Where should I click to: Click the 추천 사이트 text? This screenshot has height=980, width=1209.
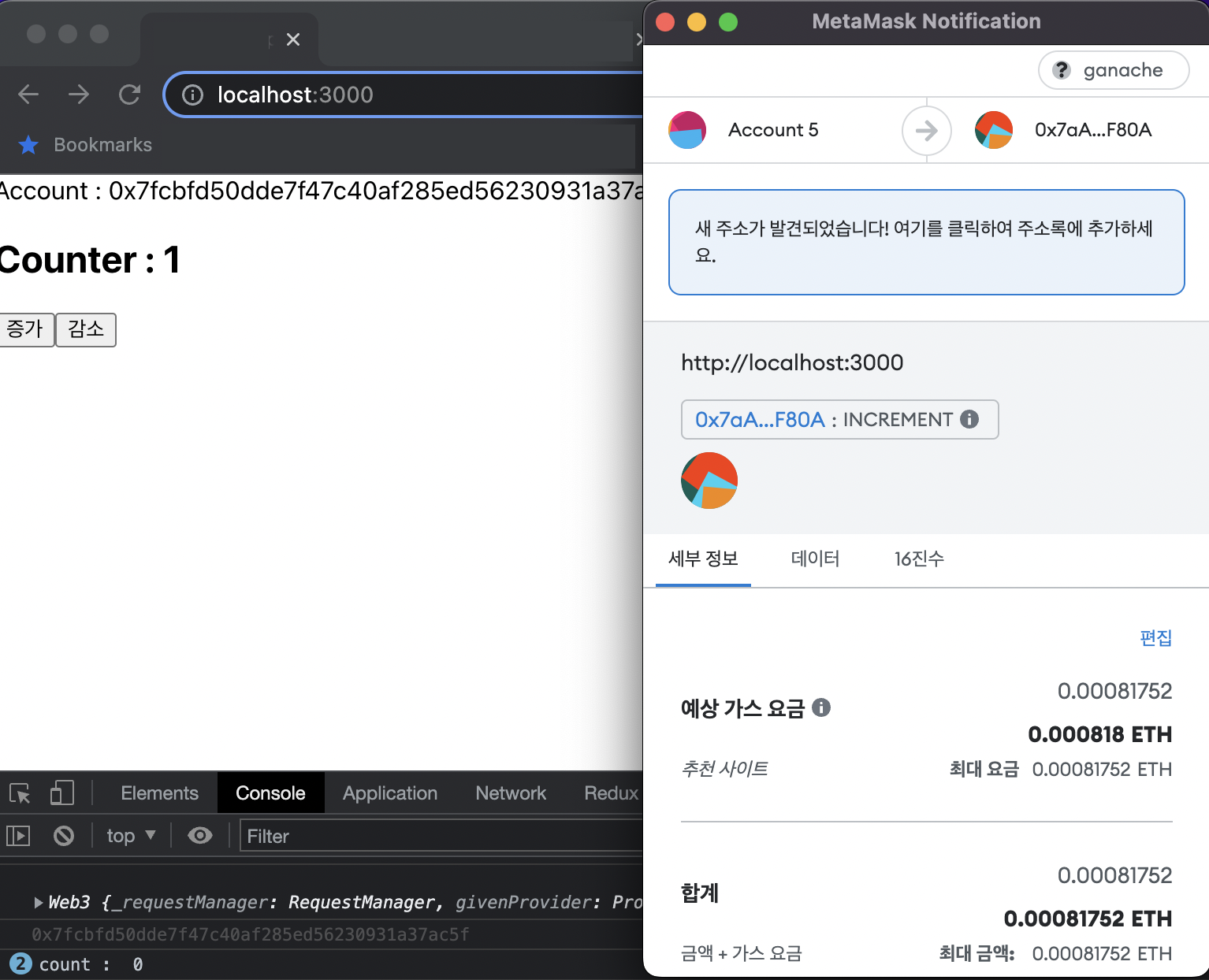(725, 768)
